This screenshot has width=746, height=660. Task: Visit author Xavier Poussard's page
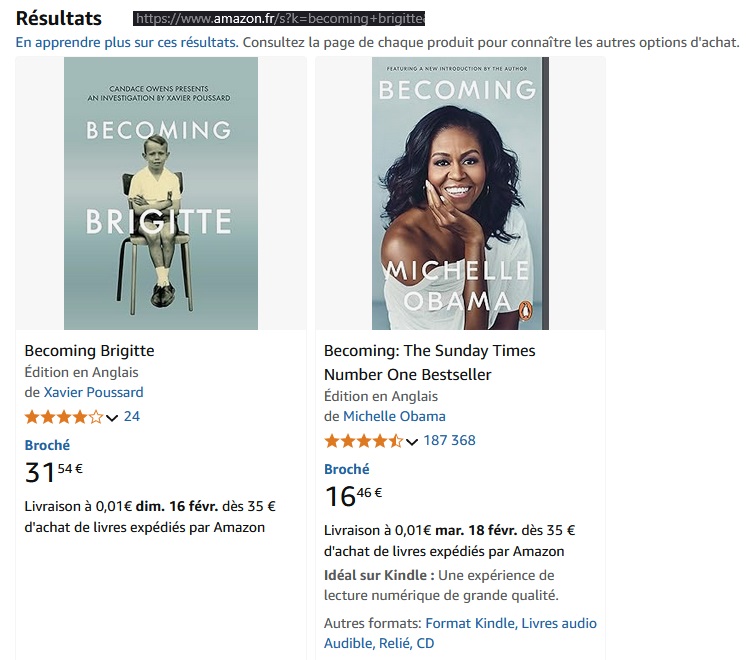pyautogui.click(x=93, y=392)
